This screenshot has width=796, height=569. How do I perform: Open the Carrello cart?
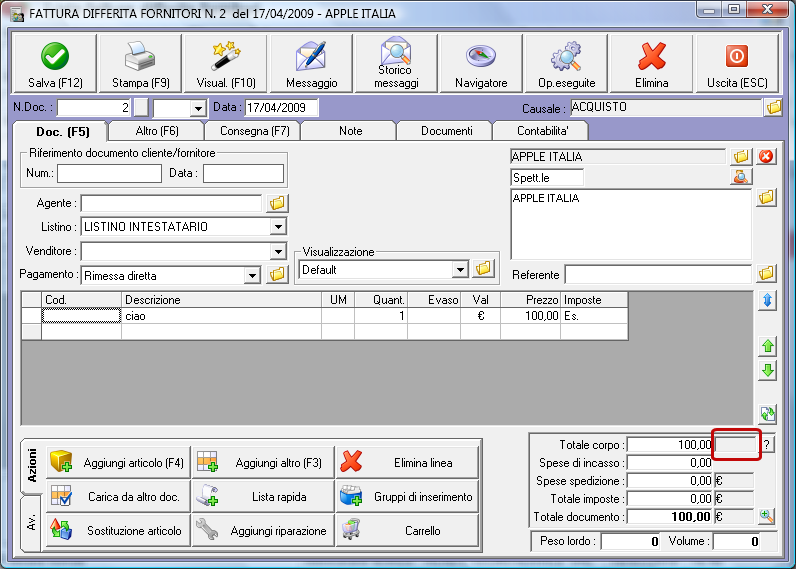pyautogui.click(x=408, y=530)
